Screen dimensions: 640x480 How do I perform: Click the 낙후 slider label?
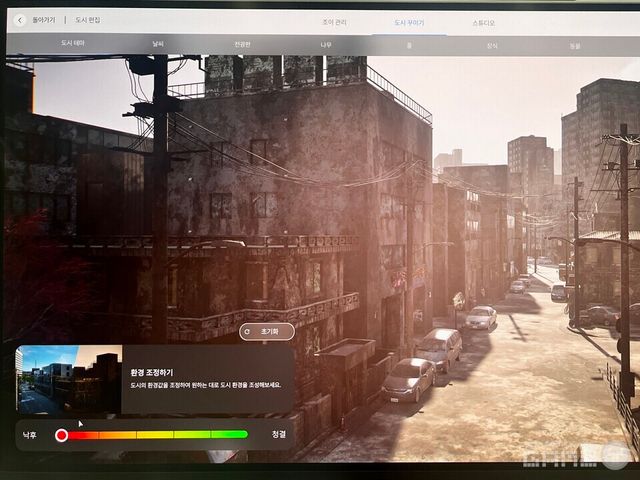point(31,435)
